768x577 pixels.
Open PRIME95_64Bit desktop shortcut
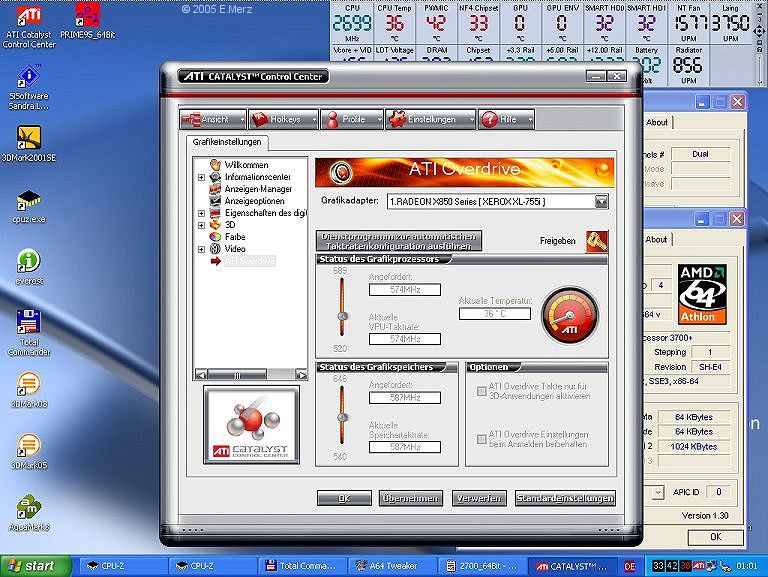tap(88, 21)
